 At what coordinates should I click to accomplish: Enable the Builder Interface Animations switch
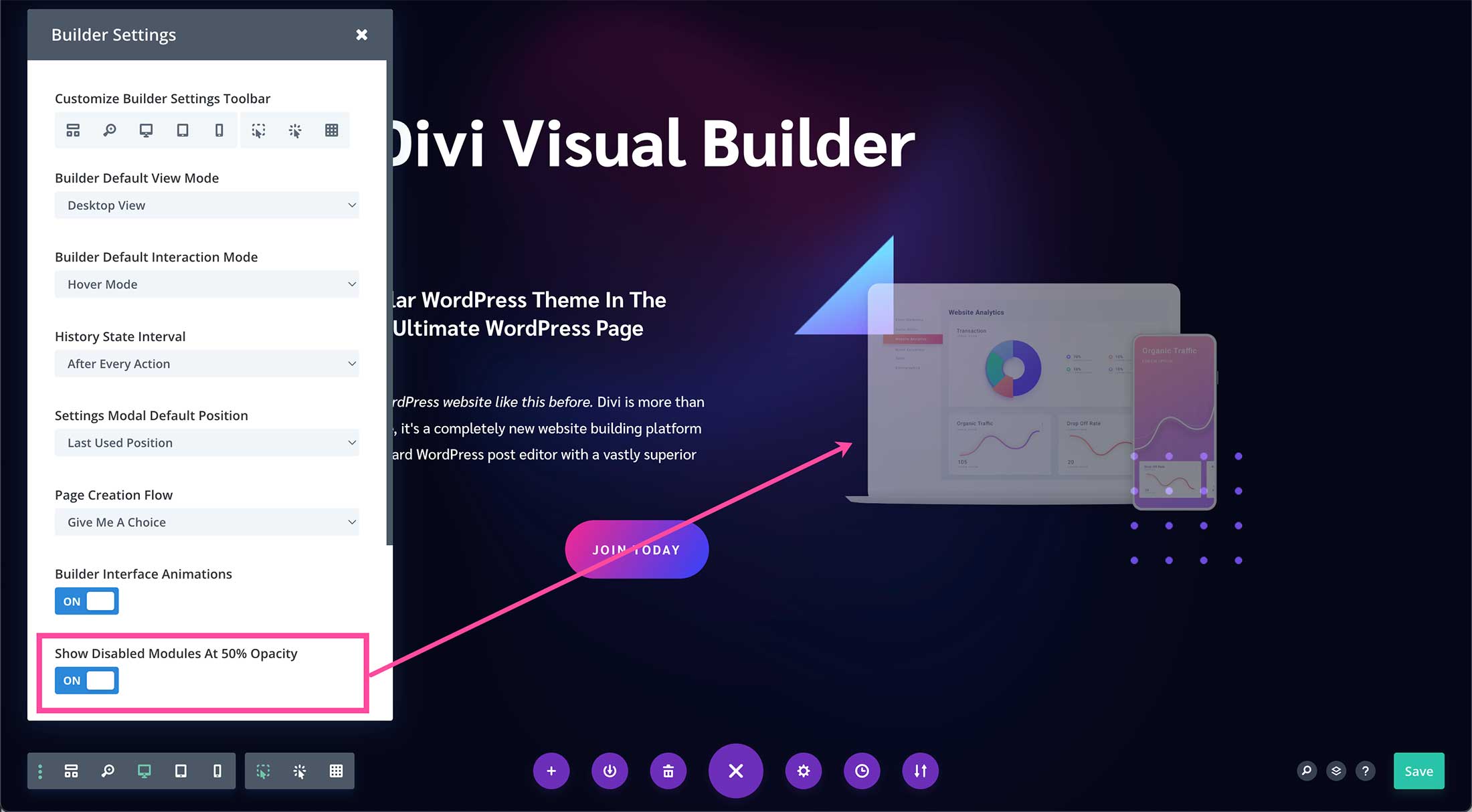(86, 600)
